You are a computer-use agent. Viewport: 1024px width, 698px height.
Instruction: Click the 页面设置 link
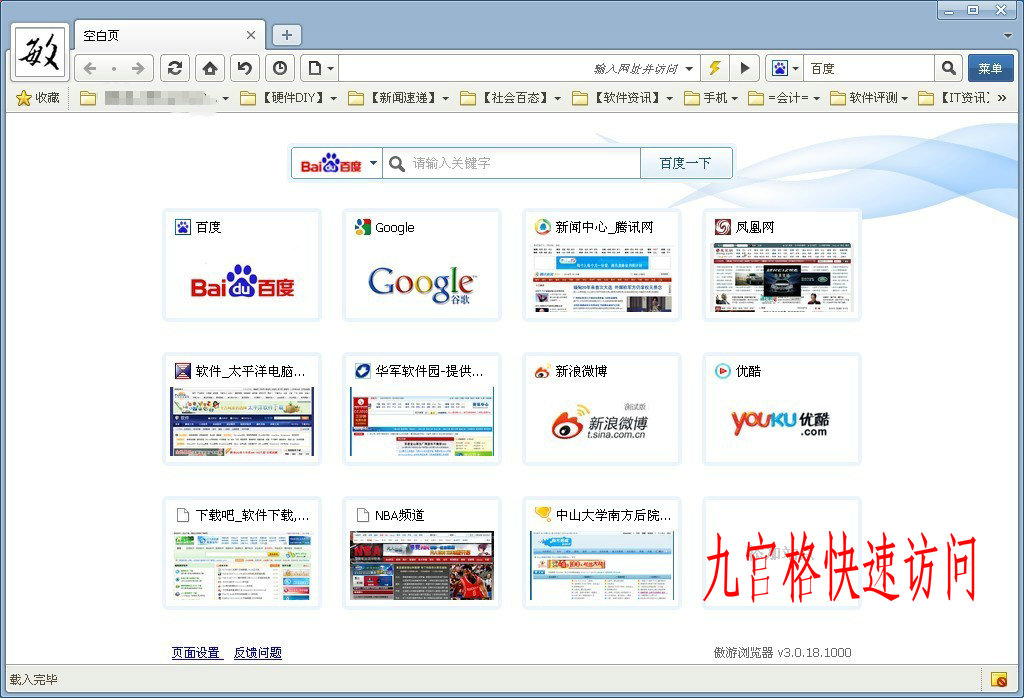click(195, 652)
